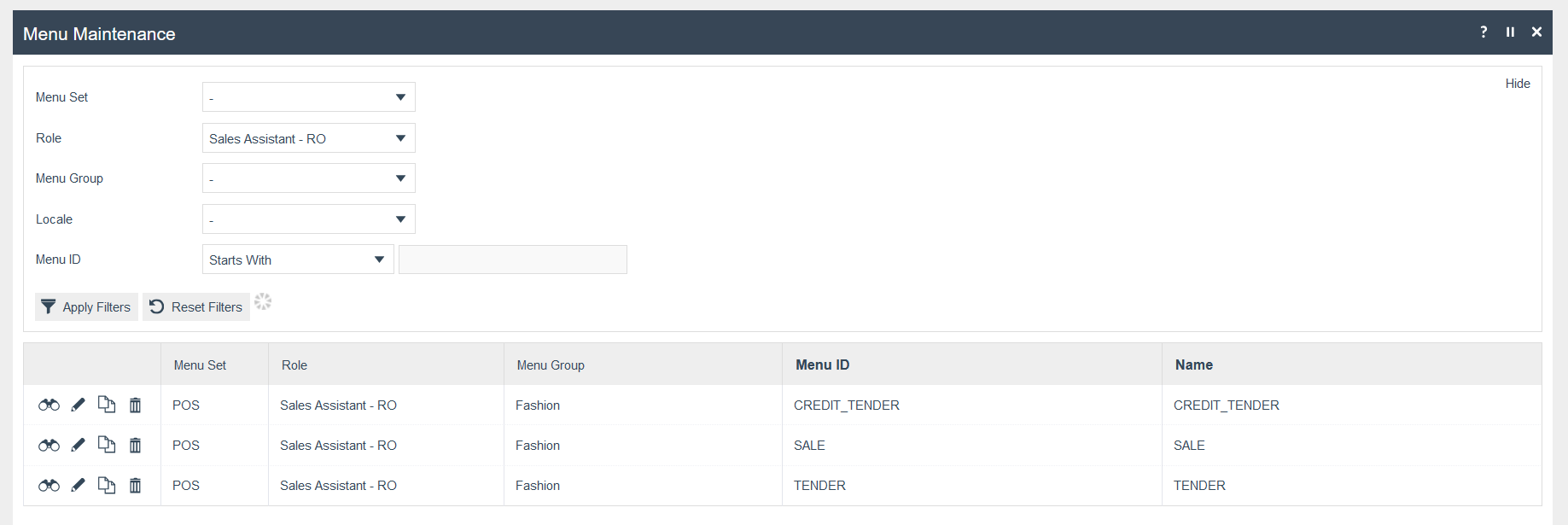Sort table by Menu ID column header
The height and width of the screenshot is (525, 1568).
coord(822,365)
